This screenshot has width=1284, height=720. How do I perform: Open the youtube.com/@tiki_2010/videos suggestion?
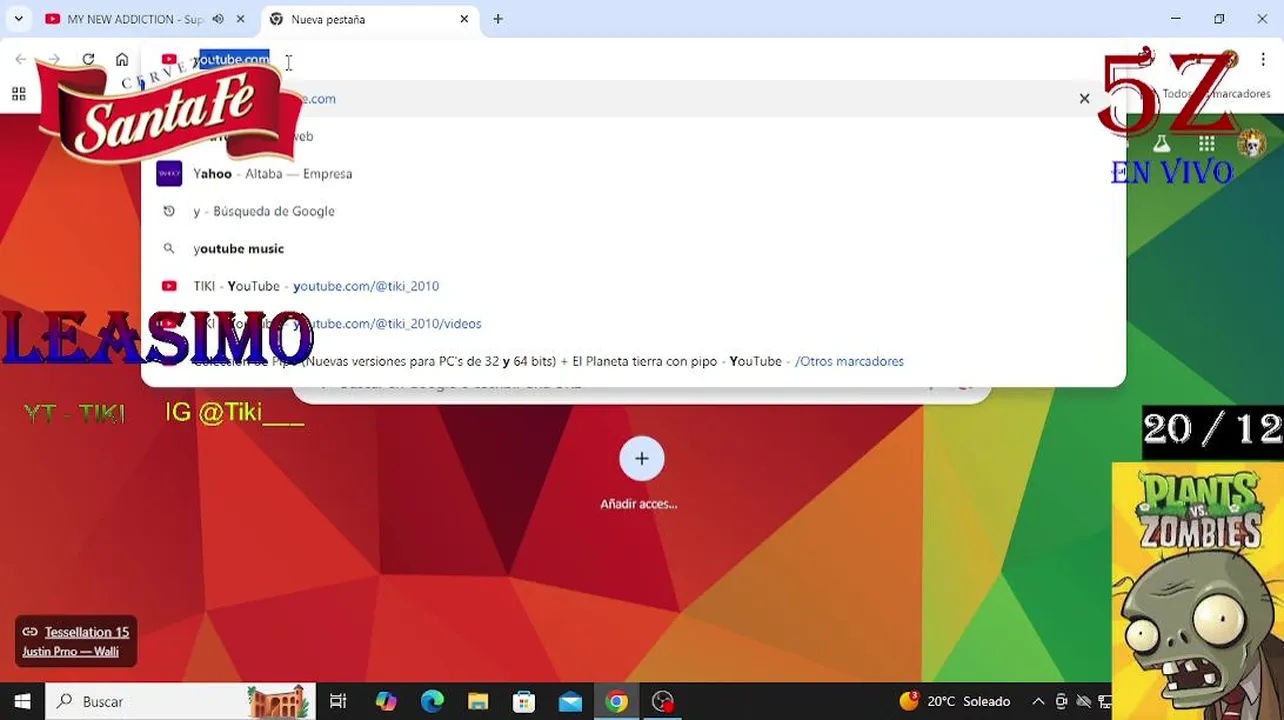coord(633,324)
